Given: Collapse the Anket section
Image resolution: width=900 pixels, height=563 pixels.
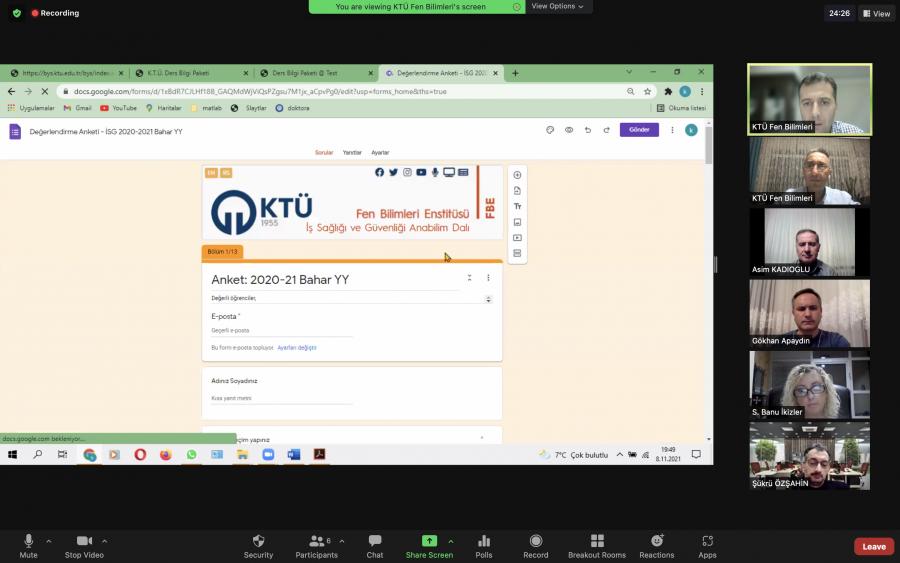Looking at the screenshot, I should tap(470, 278).
